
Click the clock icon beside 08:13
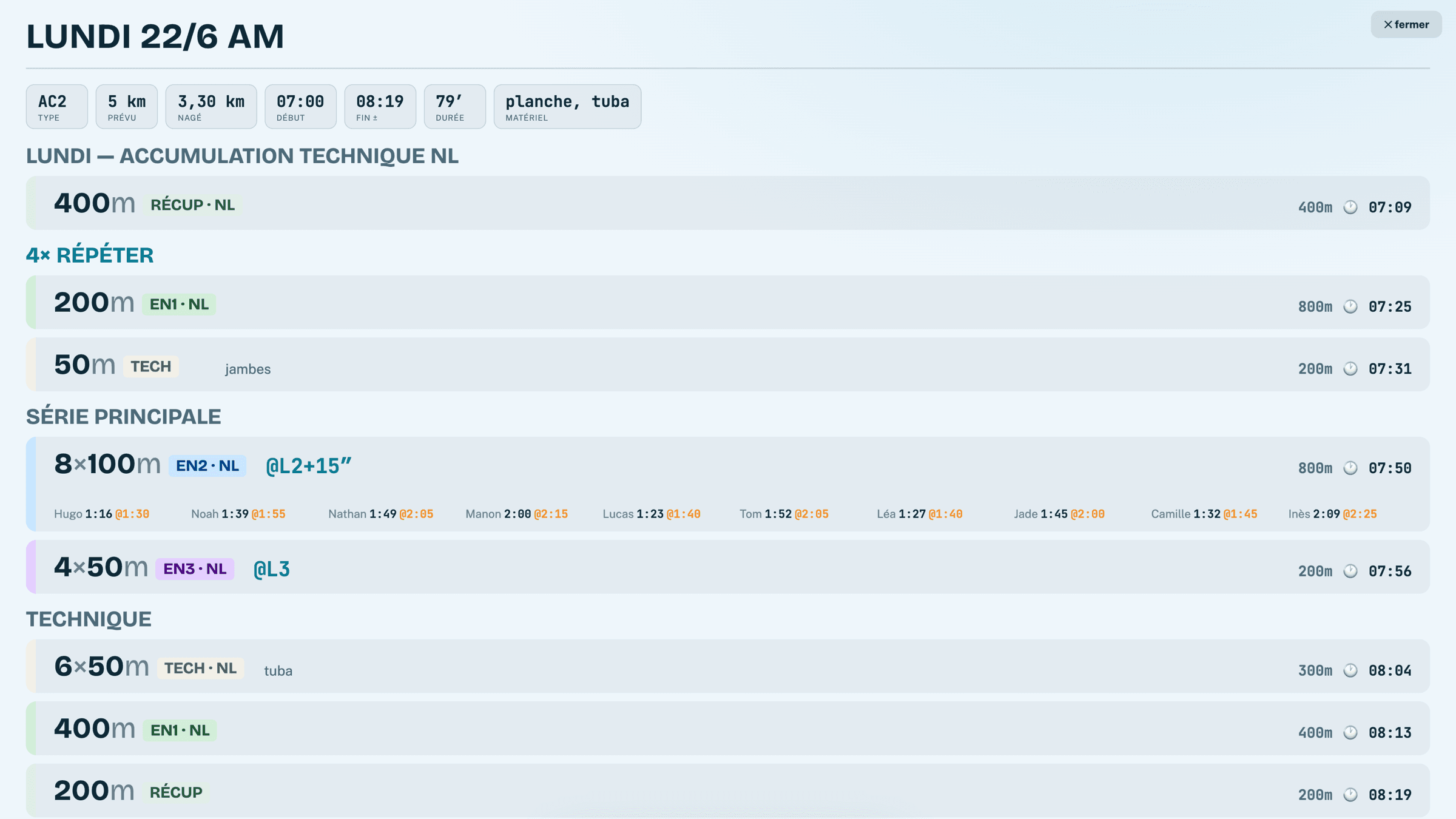click(x=1350, y=733)
